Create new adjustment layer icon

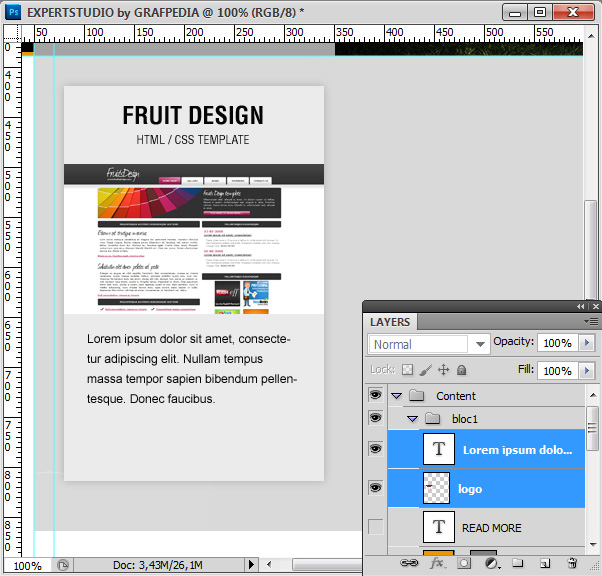[491, 565]
